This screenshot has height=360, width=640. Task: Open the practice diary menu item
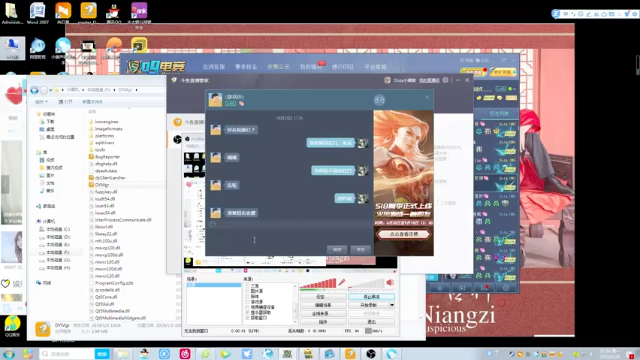coord(343,67)
